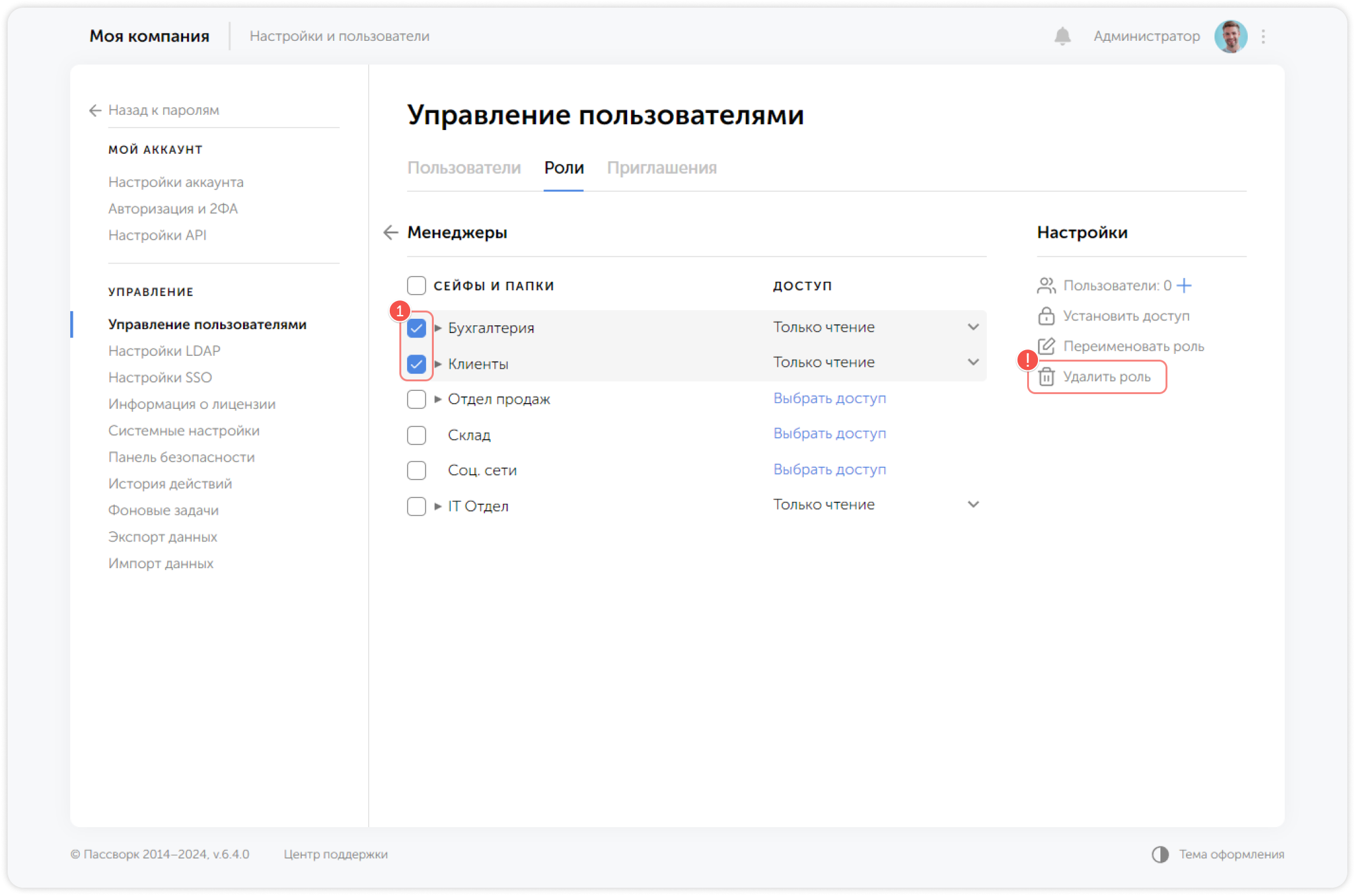The image size is (1355, 896).
Task: Open the Приглашения tab
Action: tap(662, 168)
